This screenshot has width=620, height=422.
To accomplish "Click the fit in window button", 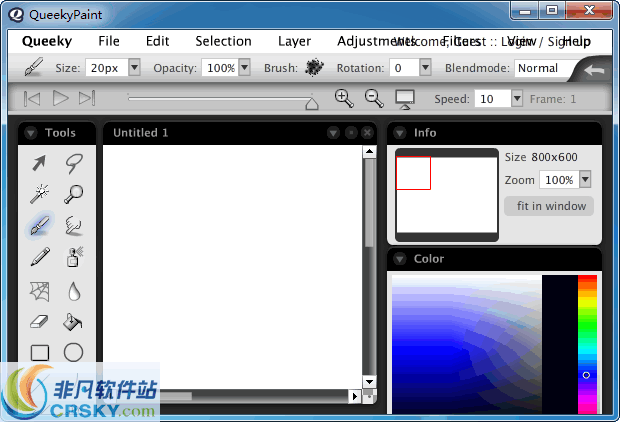I will tap(549, 206).
